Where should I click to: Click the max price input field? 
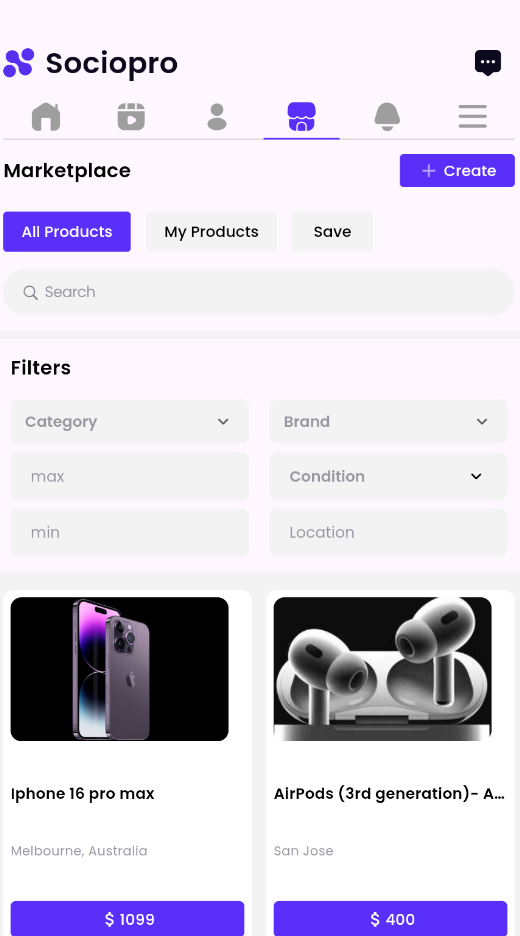click(x=130, y=476)
